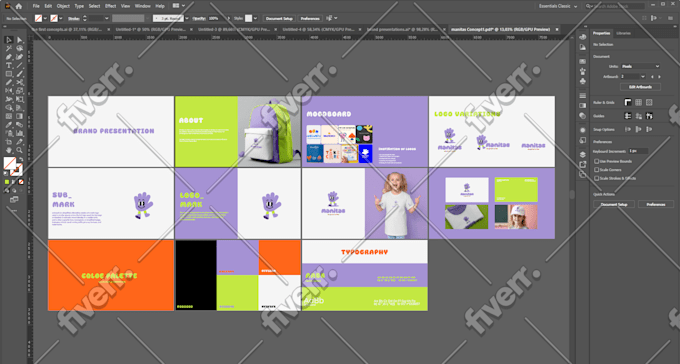Viewport: 680px width, 364px height.
Task: Select the Direct Selection tool
Action: 20,40
